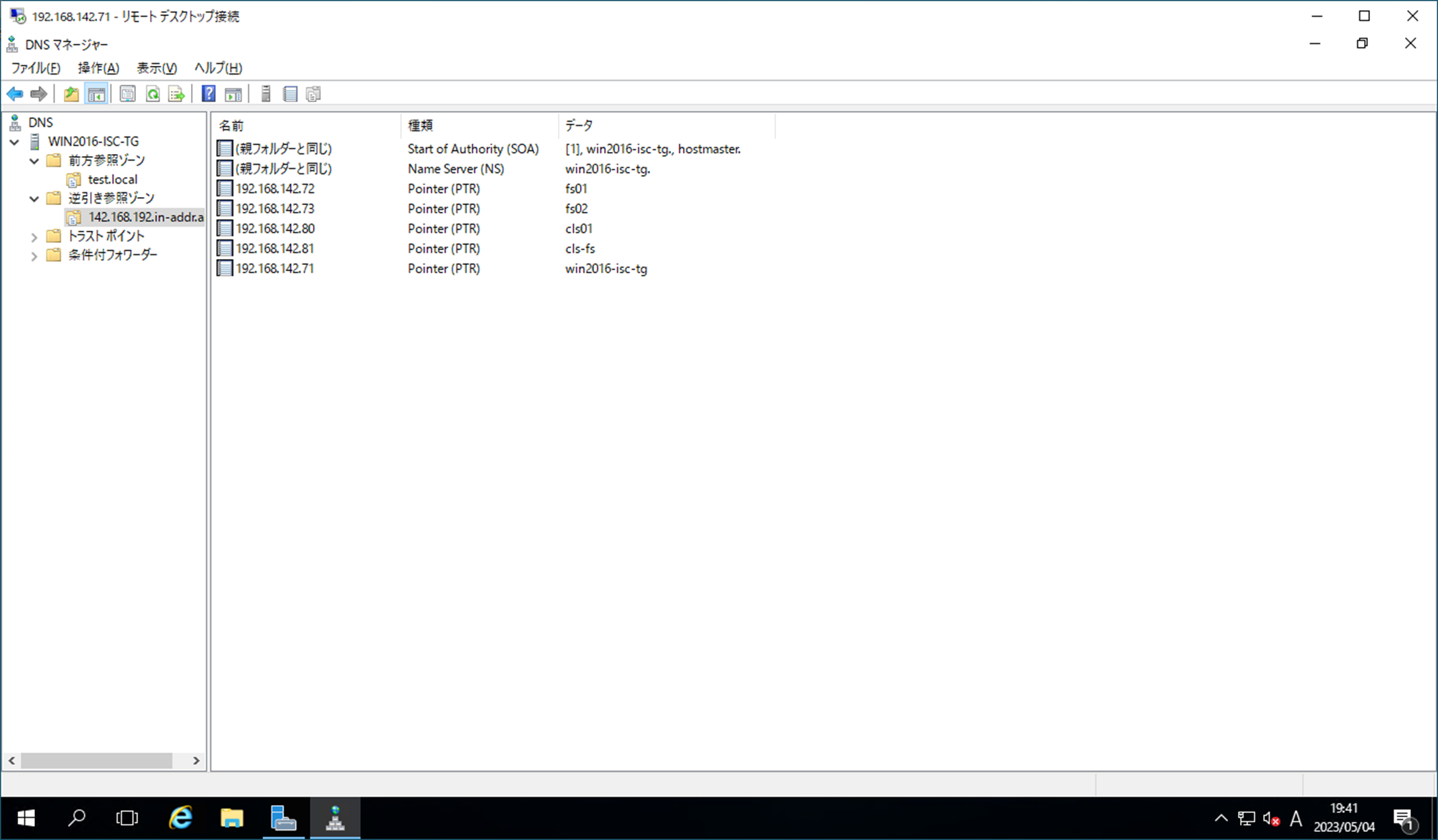This screenshot has width=1438, height=840.
Task: Collapse the 前方参照ゾーン folder
Action: [34, 161]
